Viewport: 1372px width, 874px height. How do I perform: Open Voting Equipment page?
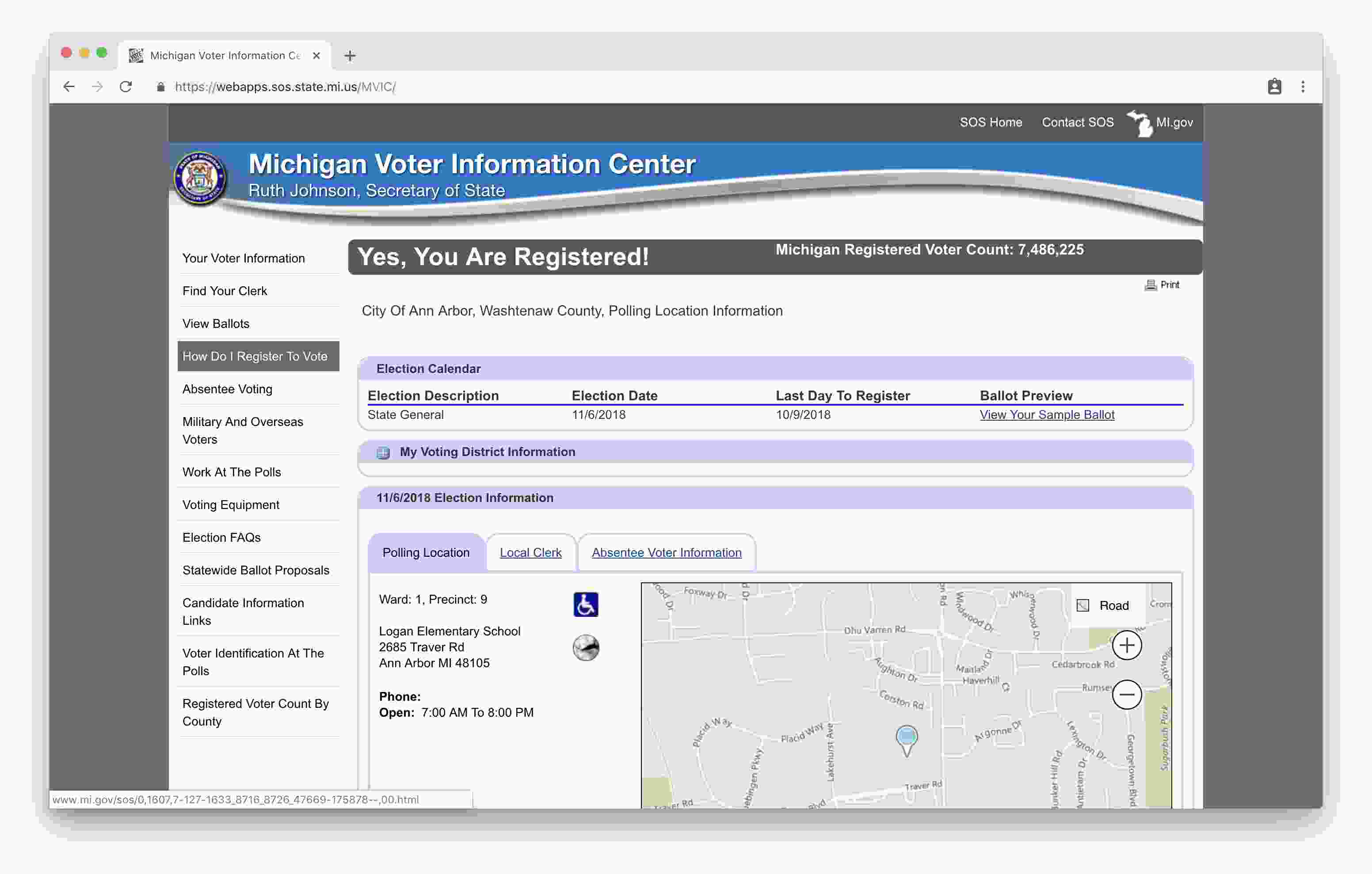[231, 505]
